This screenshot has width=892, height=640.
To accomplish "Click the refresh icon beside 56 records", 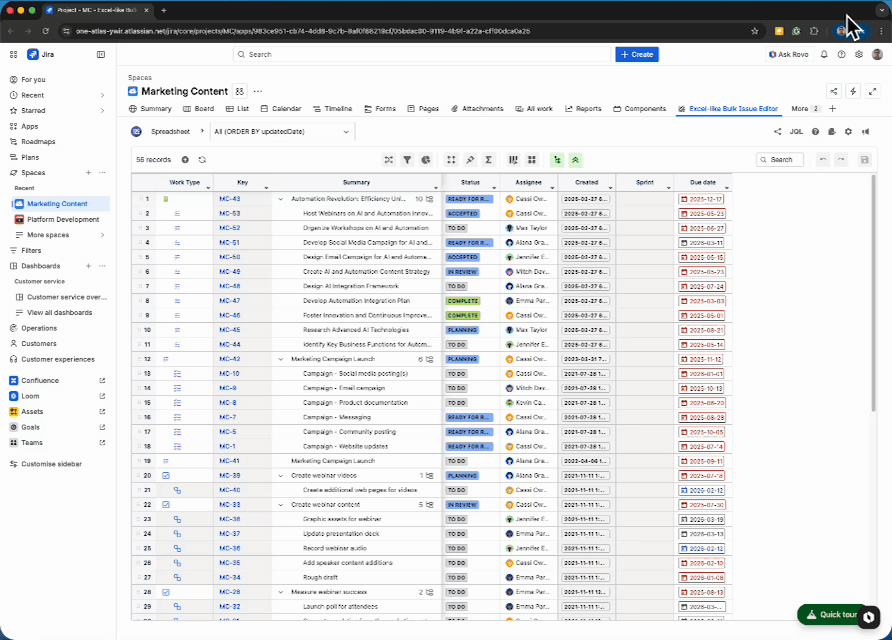I will pyautogui.click(x=202, y=159).
